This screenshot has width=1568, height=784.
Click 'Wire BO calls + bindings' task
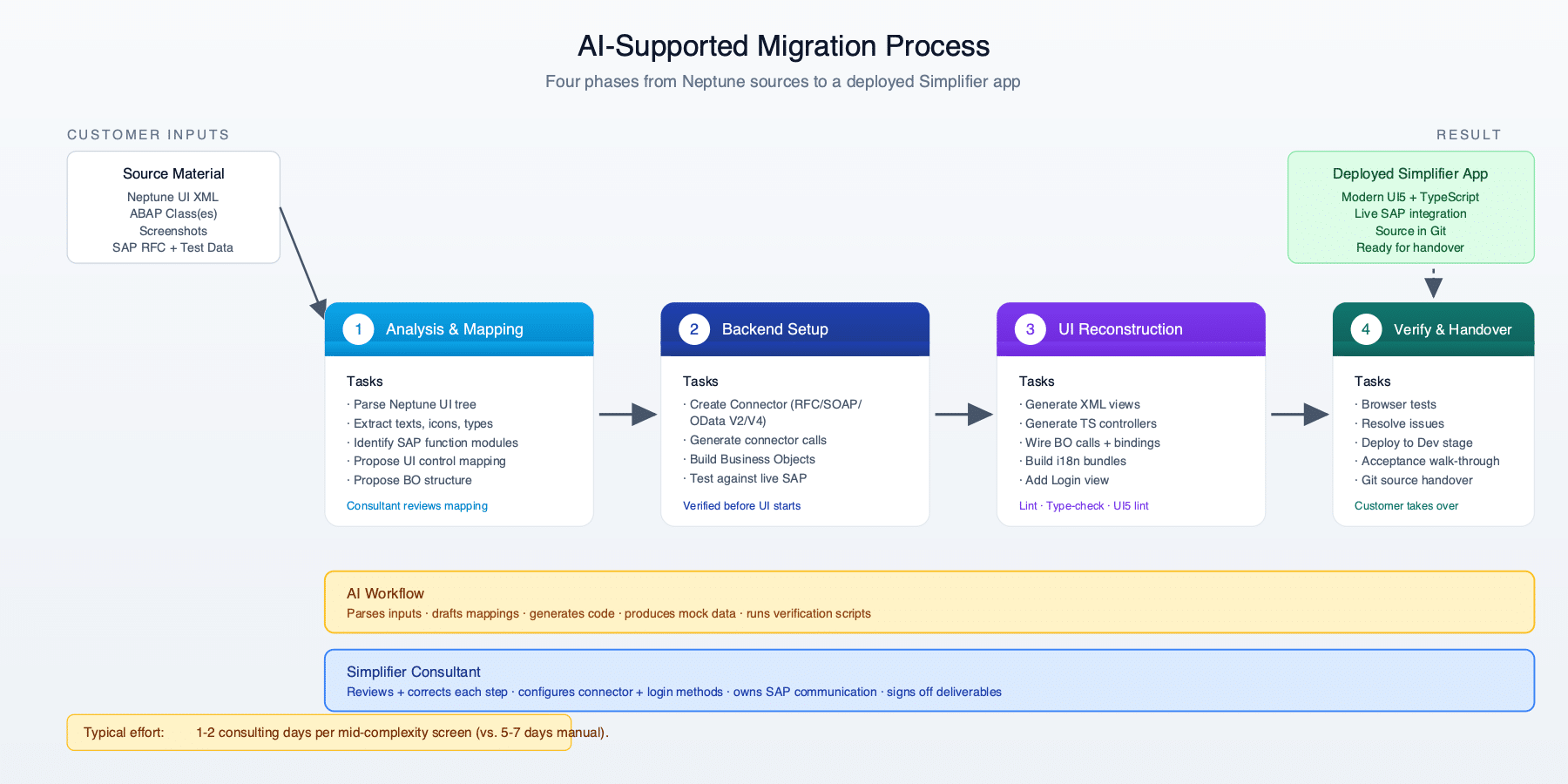[1090, 443]
